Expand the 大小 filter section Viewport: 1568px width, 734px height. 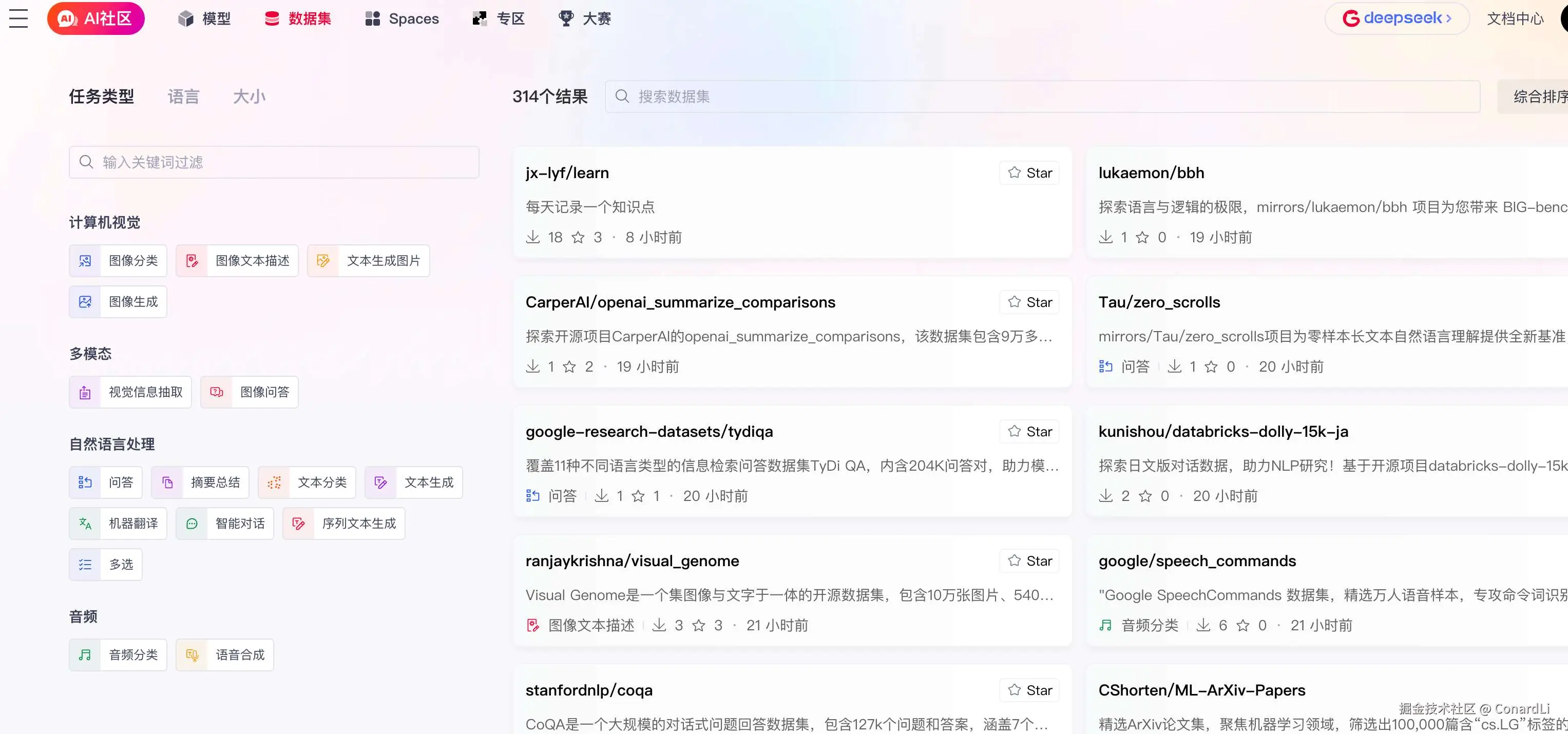(249, 96)
